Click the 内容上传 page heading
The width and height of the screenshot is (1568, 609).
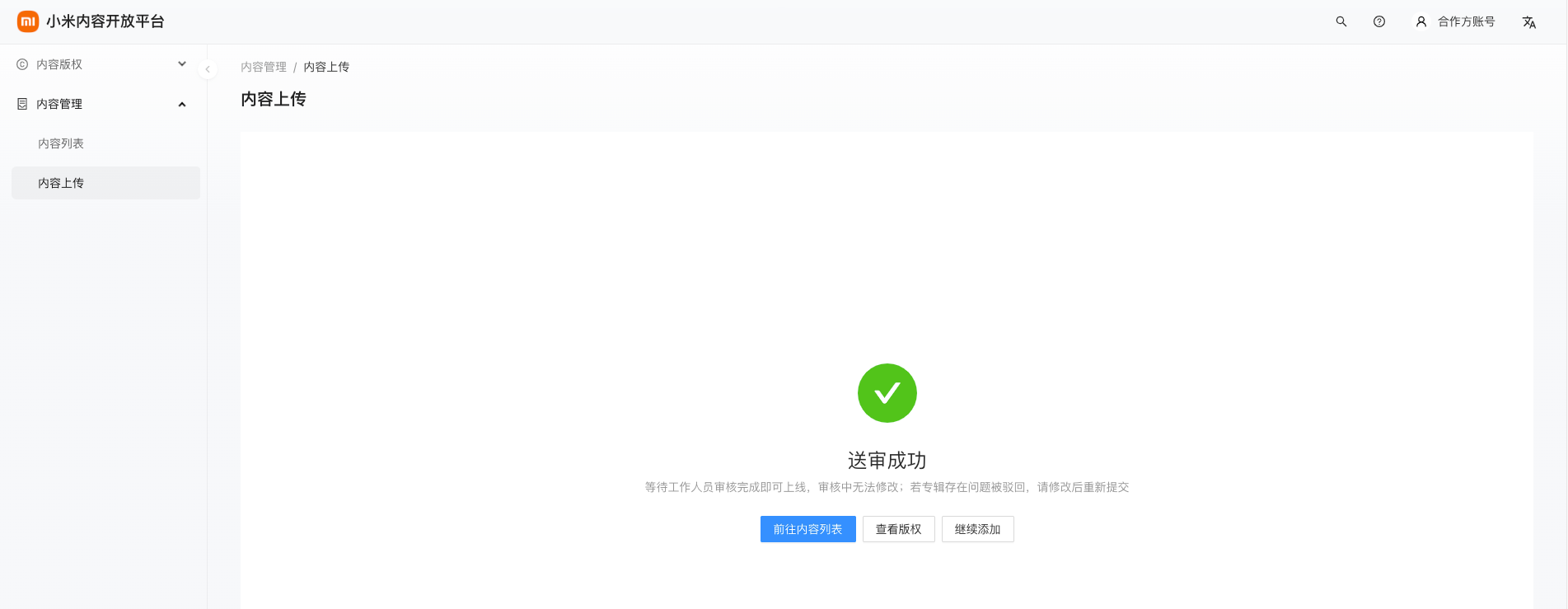click(x=274, y=99)
